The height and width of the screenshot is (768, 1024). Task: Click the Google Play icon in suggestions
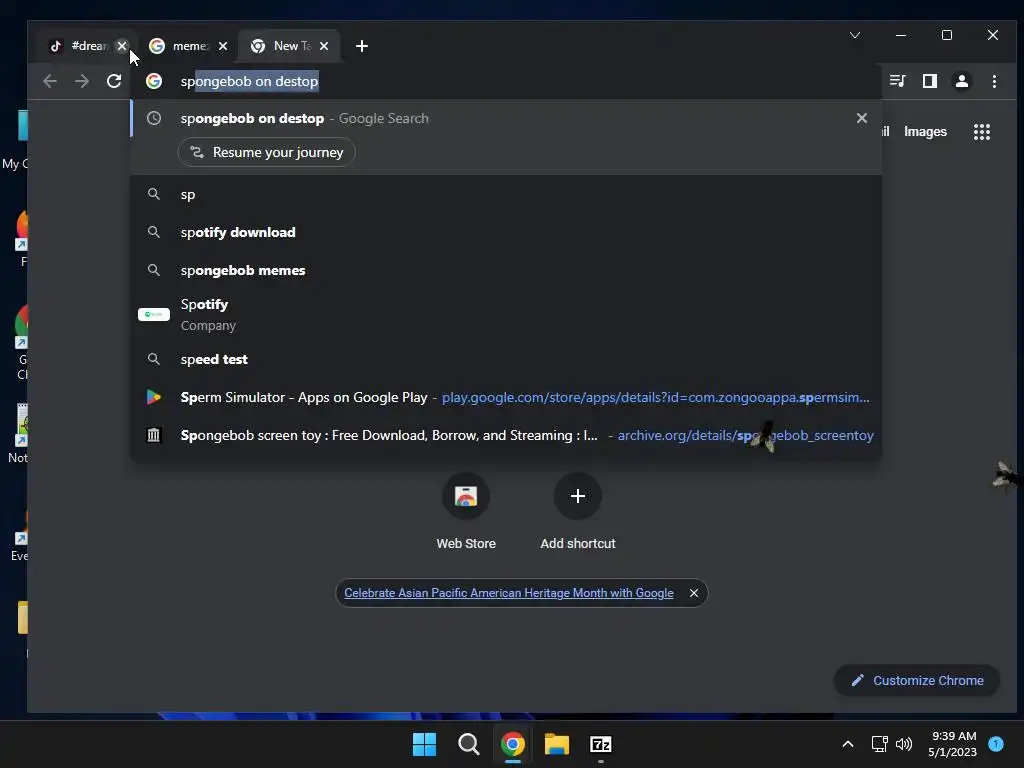tap(154, 397)
